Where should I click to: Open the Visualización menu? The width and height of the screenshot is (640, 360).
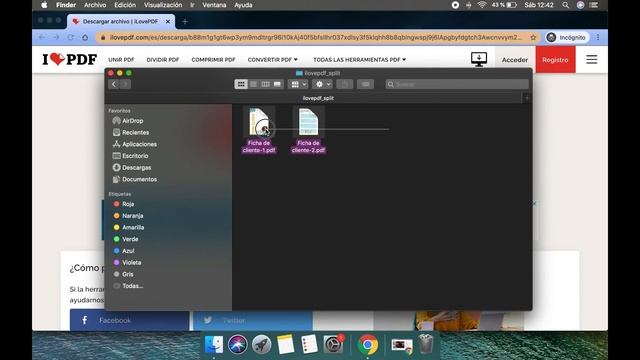[163, 5]
